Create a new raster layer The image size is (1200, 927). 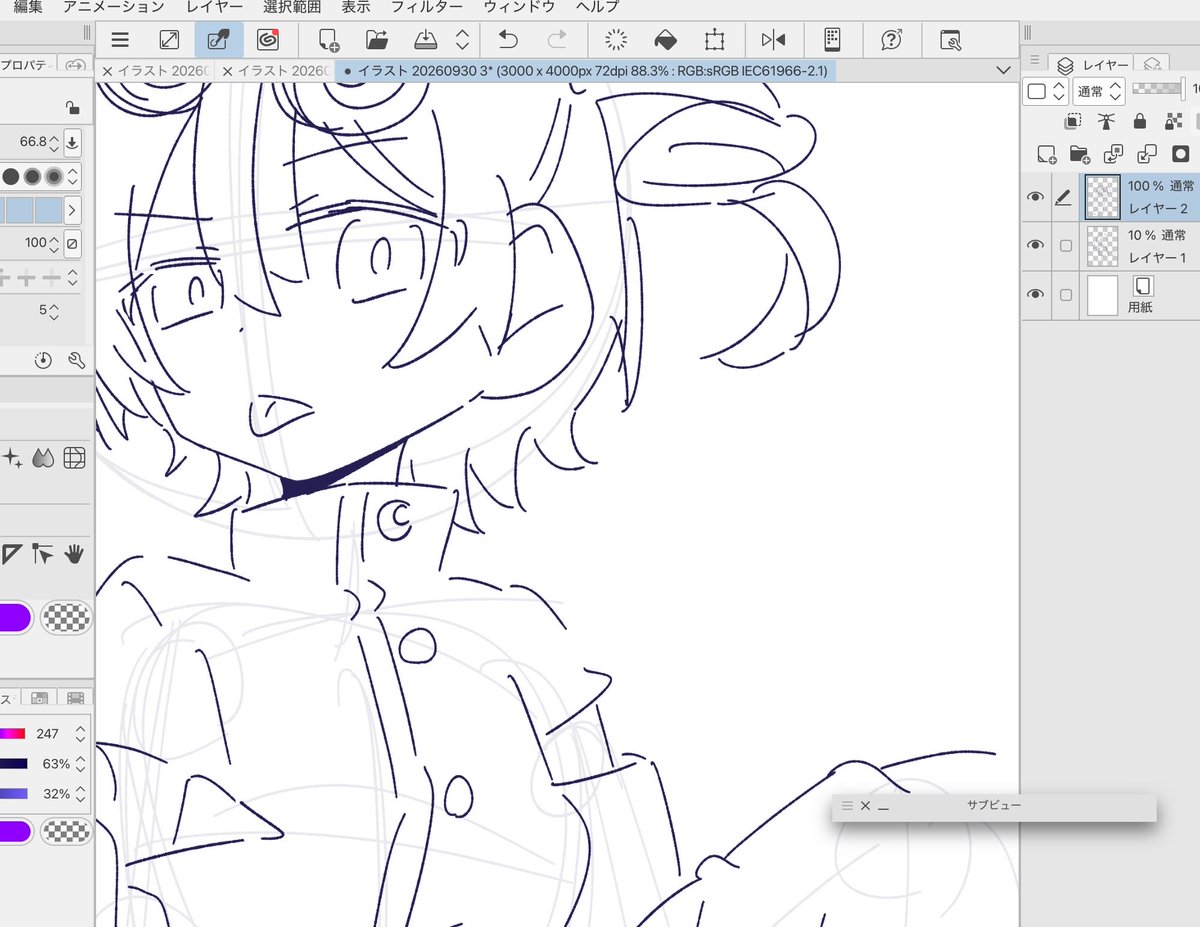(x=1046, y=154)
